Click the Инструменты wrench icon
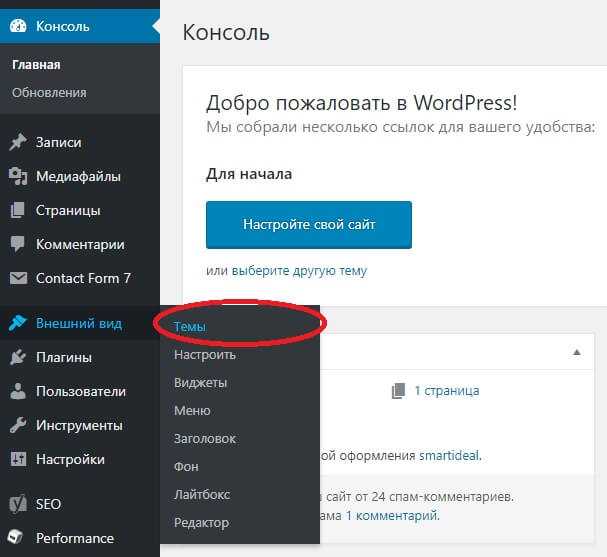Viewport: 607px width, 557px height. pyautogui.click(x=18, y=425)
